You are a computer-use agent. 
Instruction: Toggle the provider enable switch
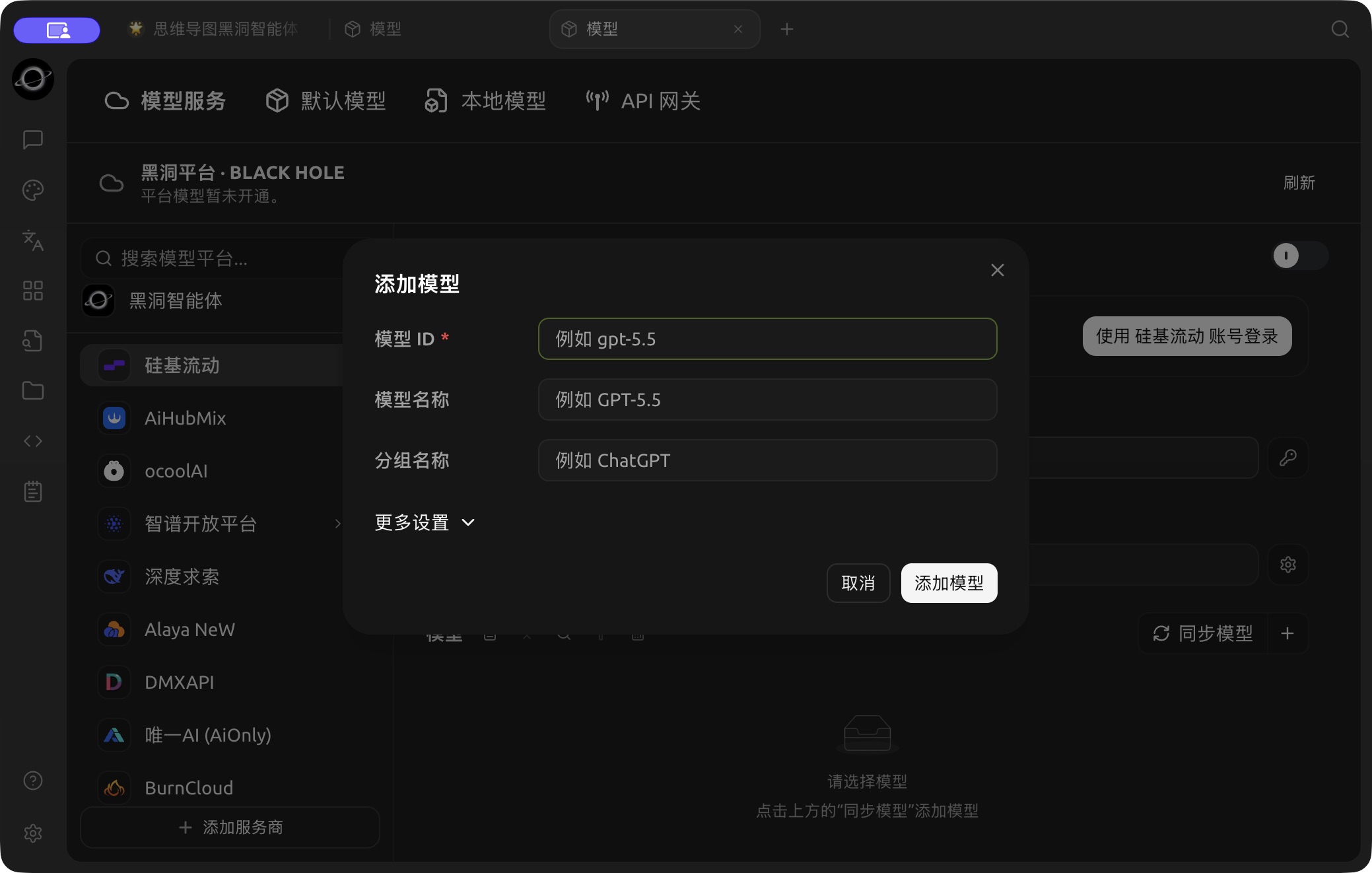click(x=1300, y=256)
